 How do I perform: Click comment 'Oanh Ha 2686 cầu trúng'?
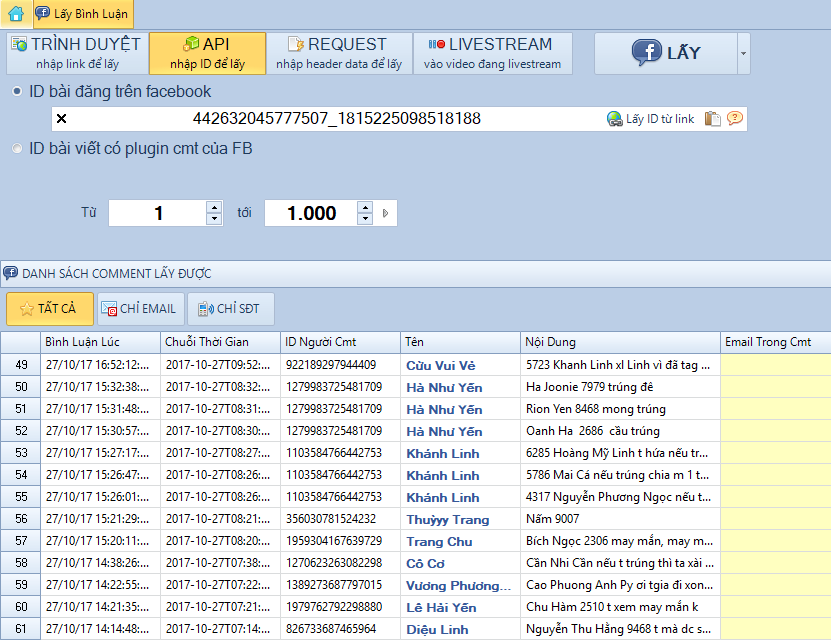coord(593,431)
